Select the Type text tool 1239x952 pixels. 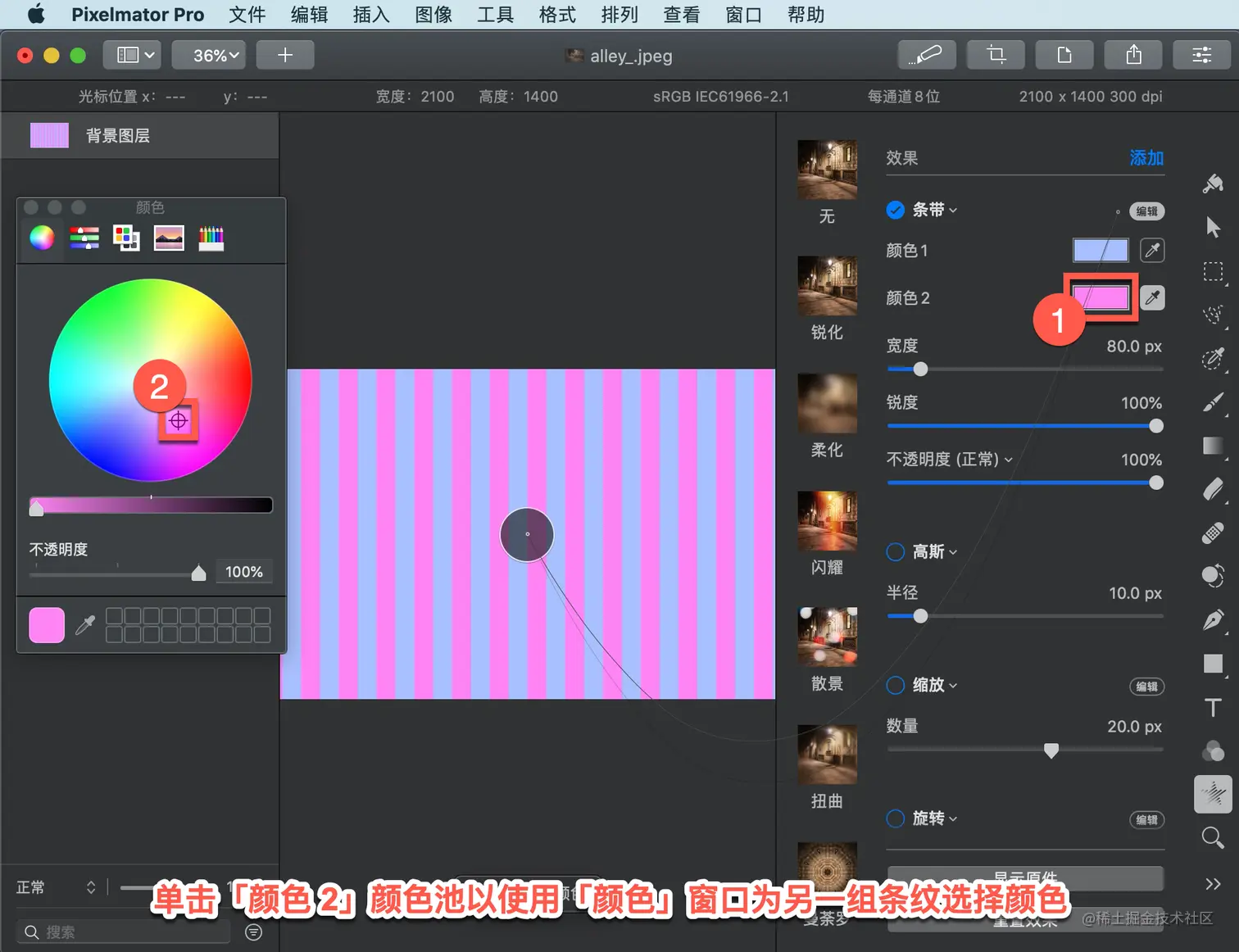[x=1213, y=707]
